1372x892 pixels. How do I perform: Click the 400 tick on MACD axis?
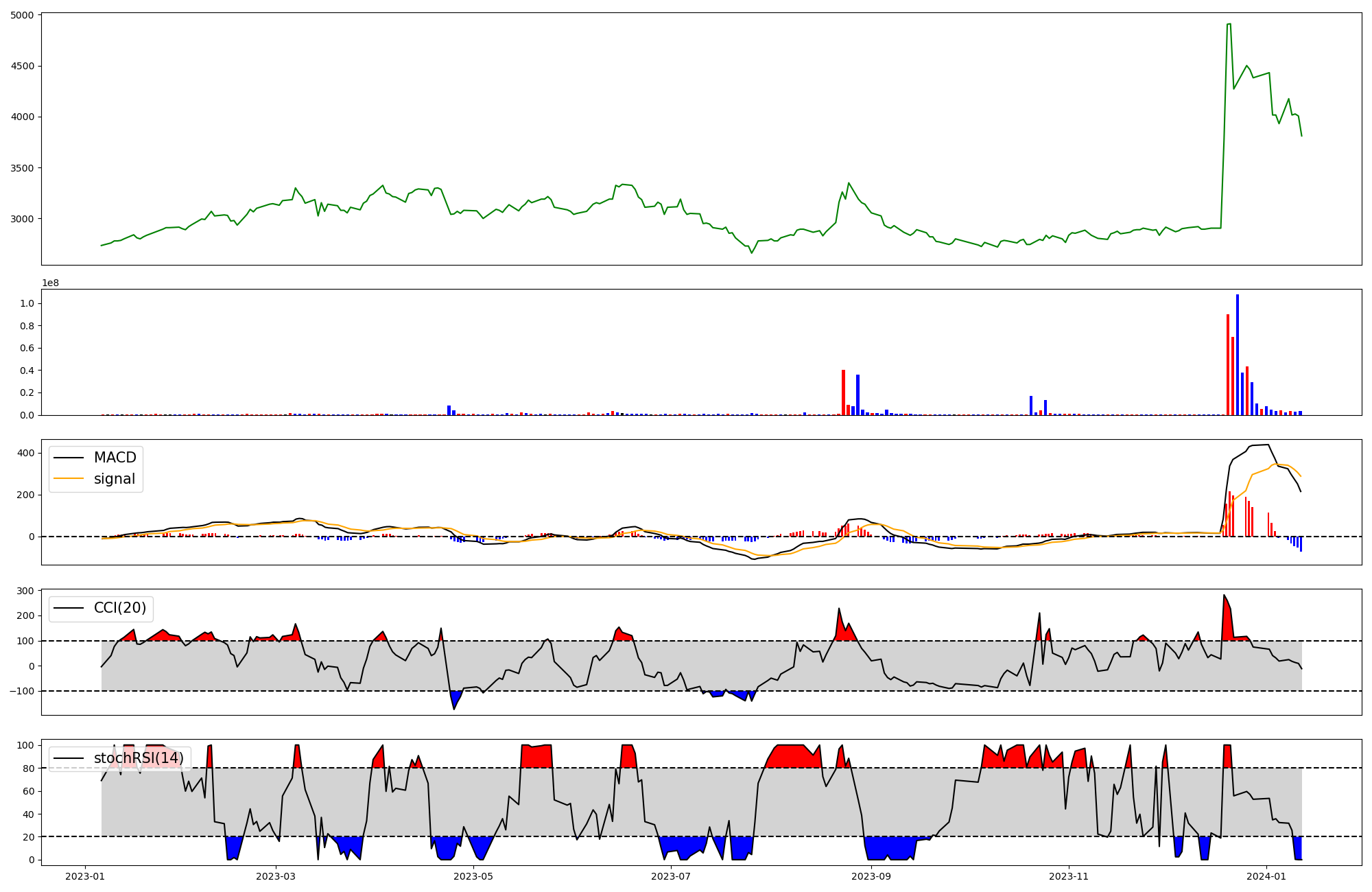click(26, 453)
